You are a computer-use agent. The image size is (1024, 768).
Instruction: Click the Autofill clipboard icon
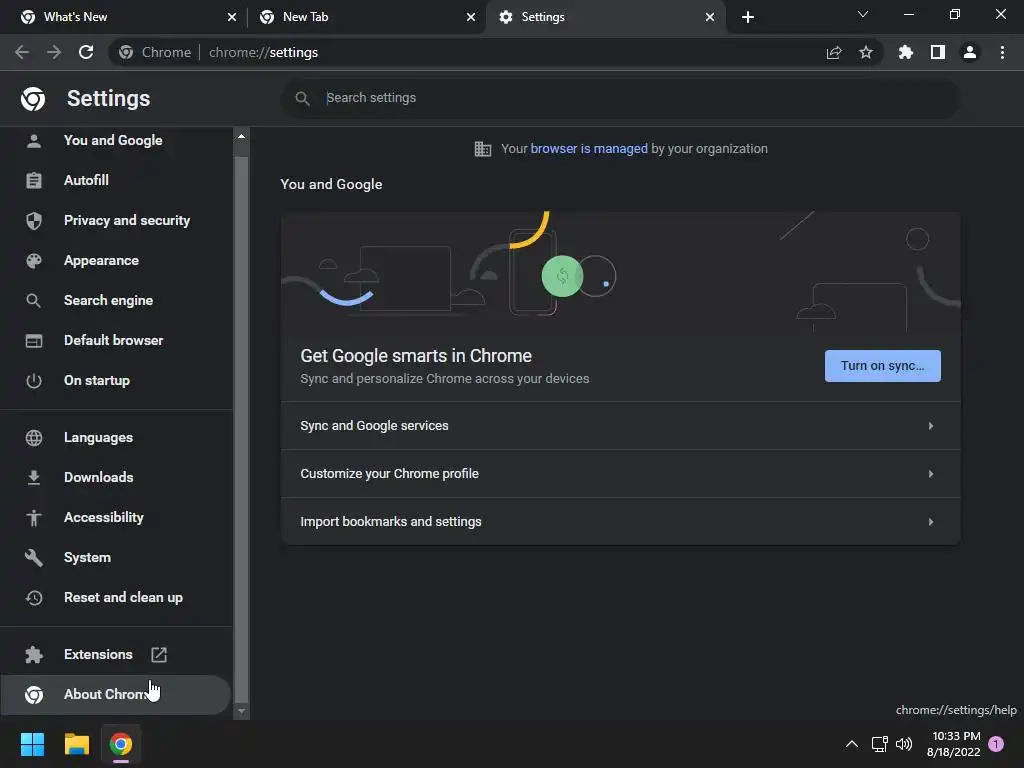click(34, 180)
